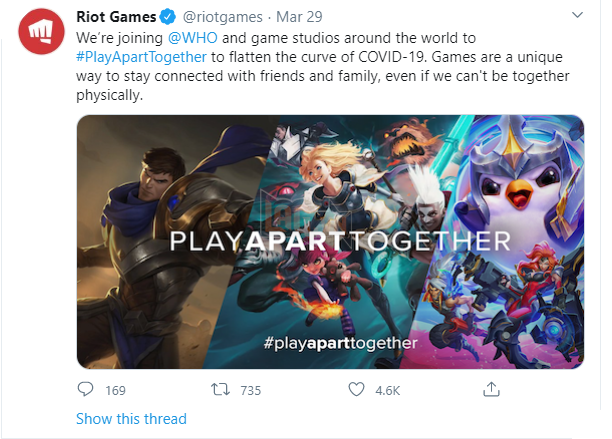View the 735 retweets count
The image size is (612, 439).
coord(250,389)
